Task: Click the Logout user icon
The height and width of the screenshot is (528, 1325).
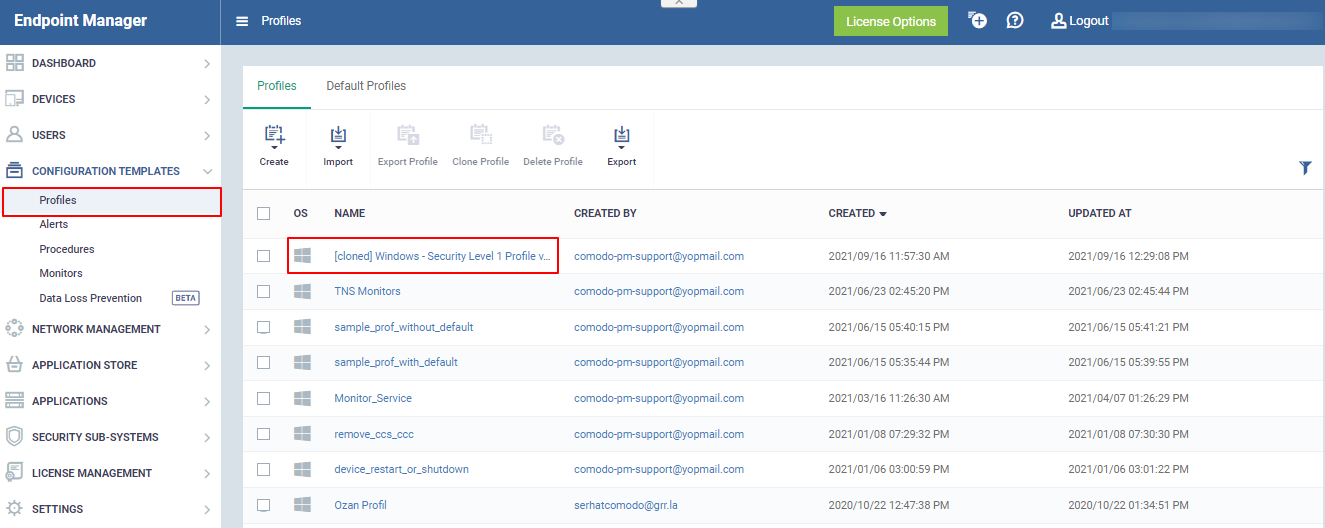Action: pos(1059,20)
